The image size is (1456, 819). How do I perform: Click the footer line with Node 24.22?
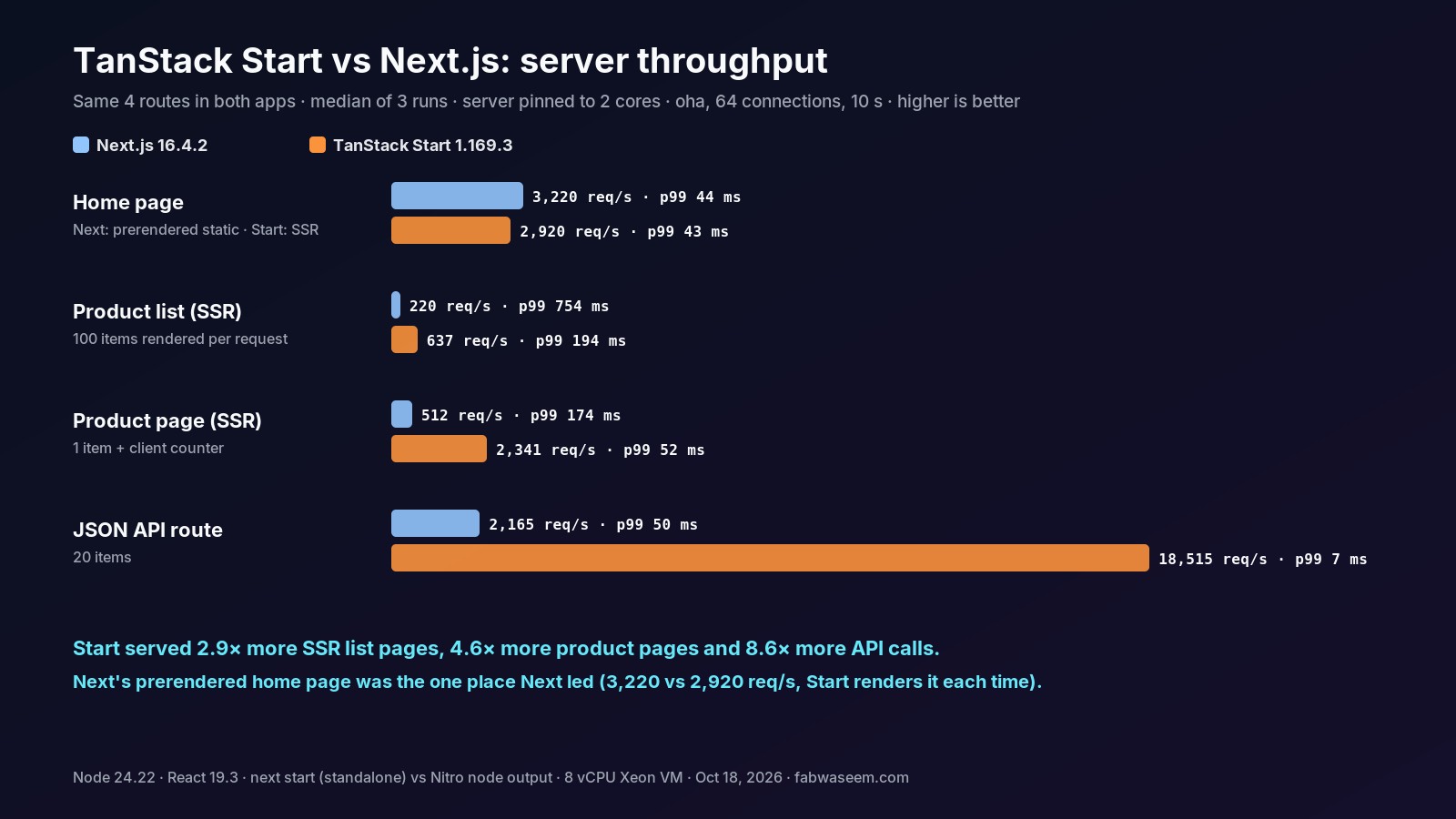[491, 777]
